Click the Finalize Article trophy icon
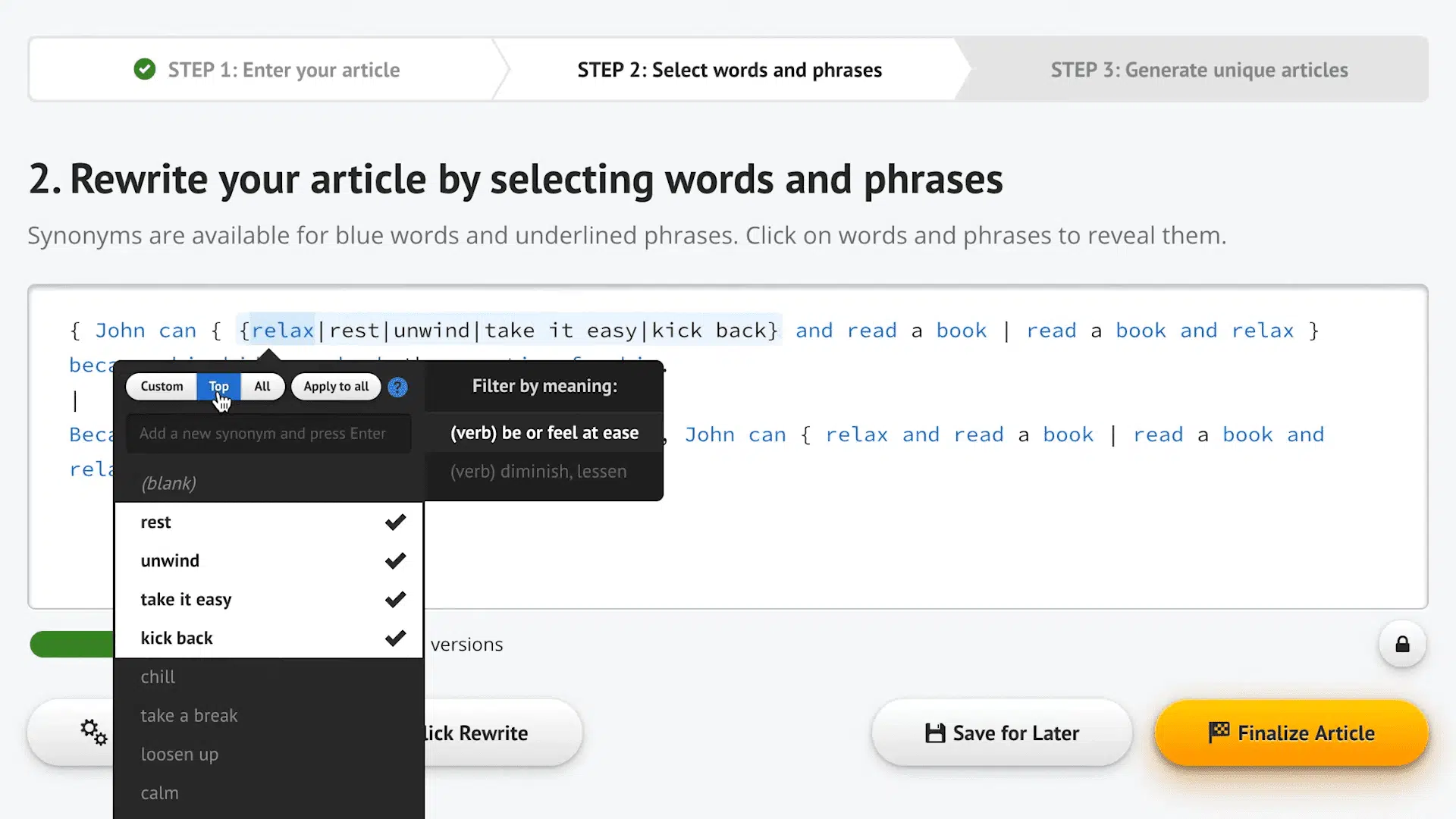This screenshot has width=1456, height=819. pyautogui.click(x=1218, y=732)
